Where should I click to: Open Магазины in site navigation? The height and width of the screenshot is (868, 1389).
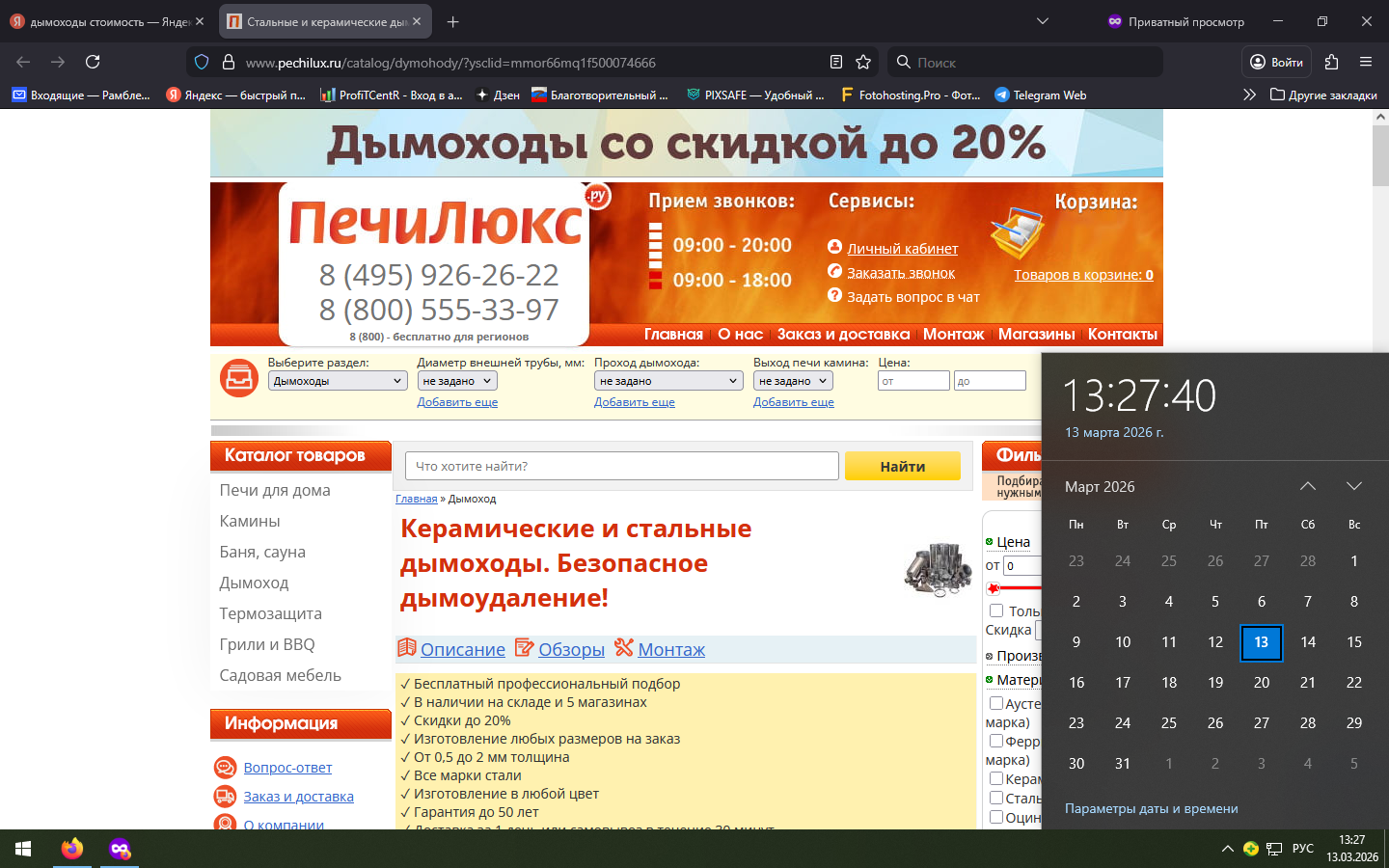(x=1036, y=334)
